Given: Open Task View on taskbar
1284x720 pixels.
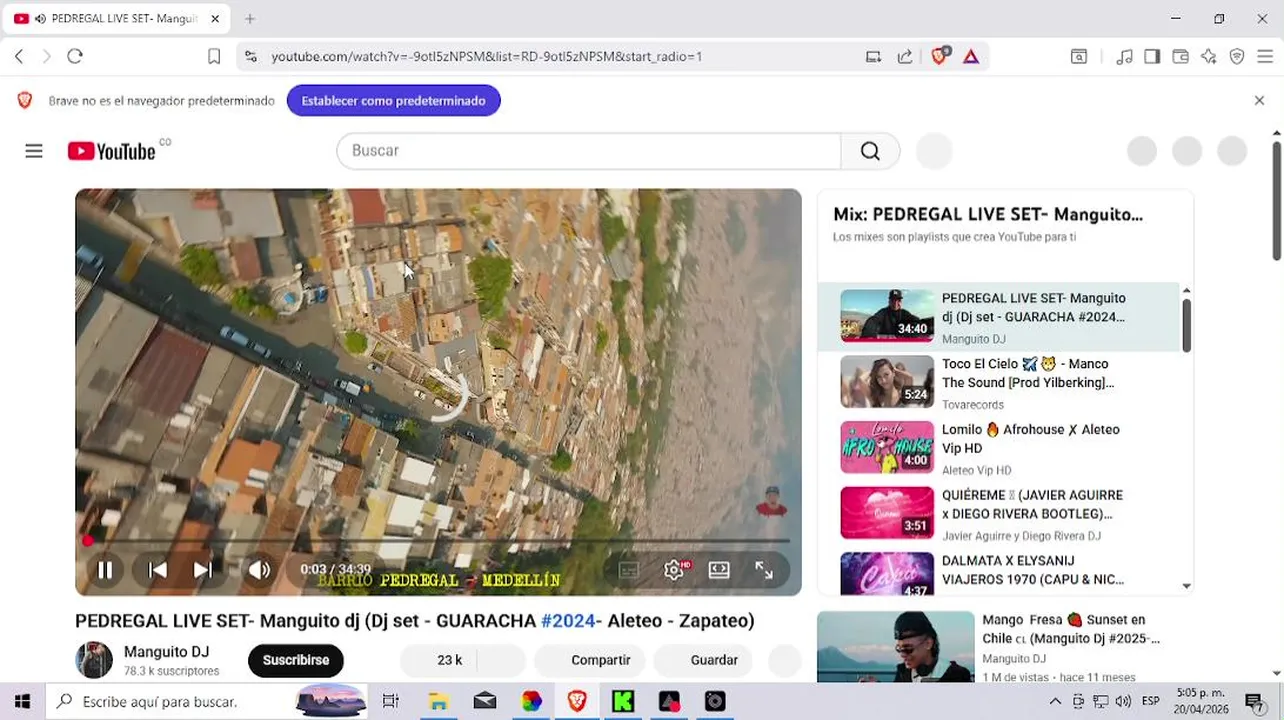Looking at the screenshot, I should (x=391, y=702).
